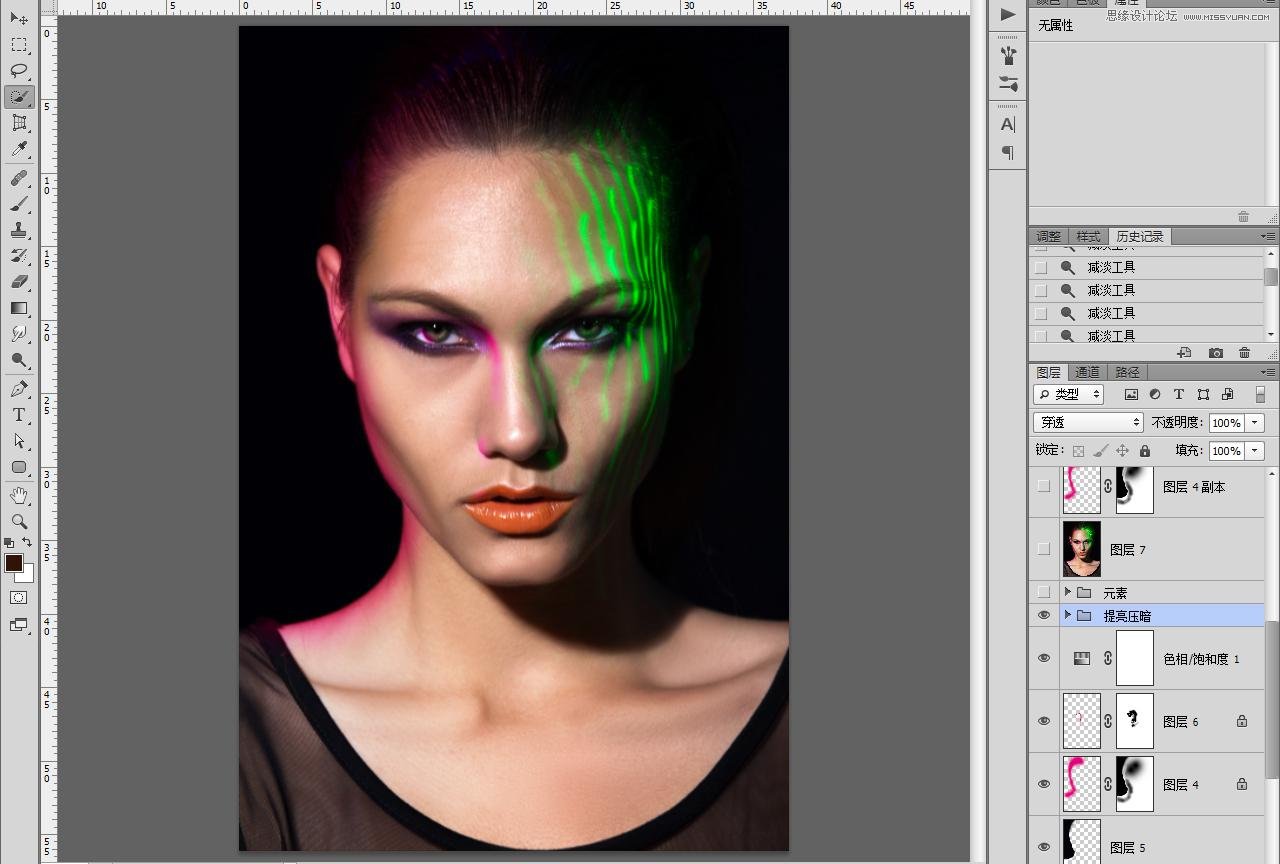The image size is (1280, 864).
Task: Select the Eyedropper tool
Action: coord(19,149)
